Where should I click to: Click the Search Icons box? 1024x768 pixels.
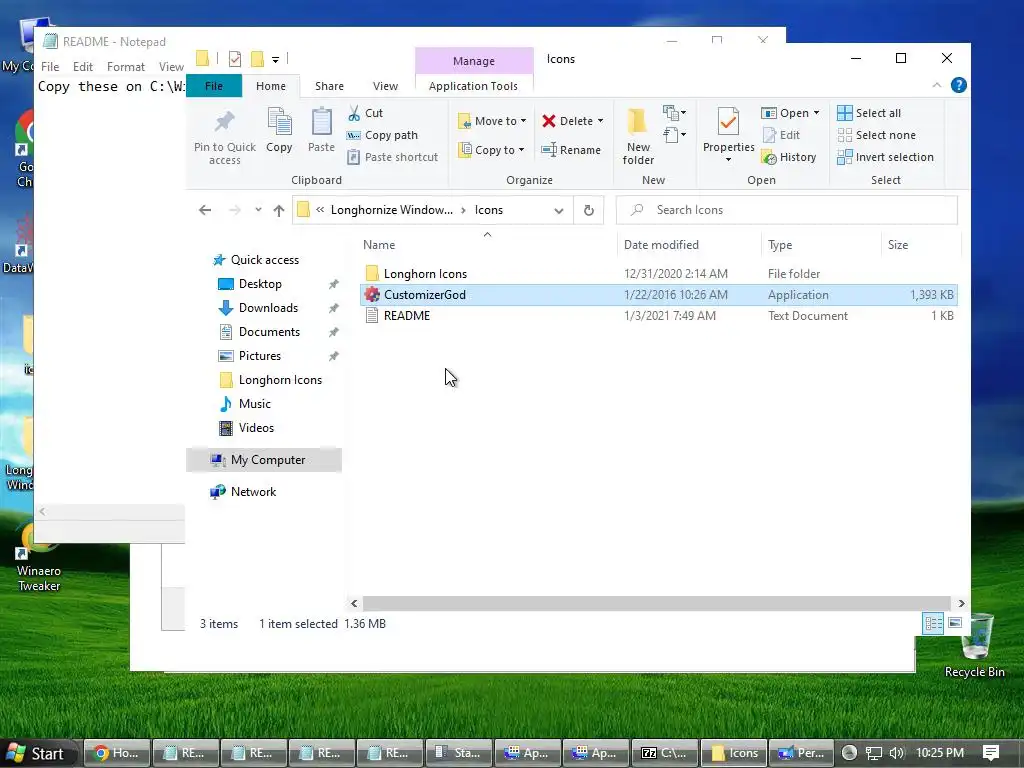(x=786, y=210)
